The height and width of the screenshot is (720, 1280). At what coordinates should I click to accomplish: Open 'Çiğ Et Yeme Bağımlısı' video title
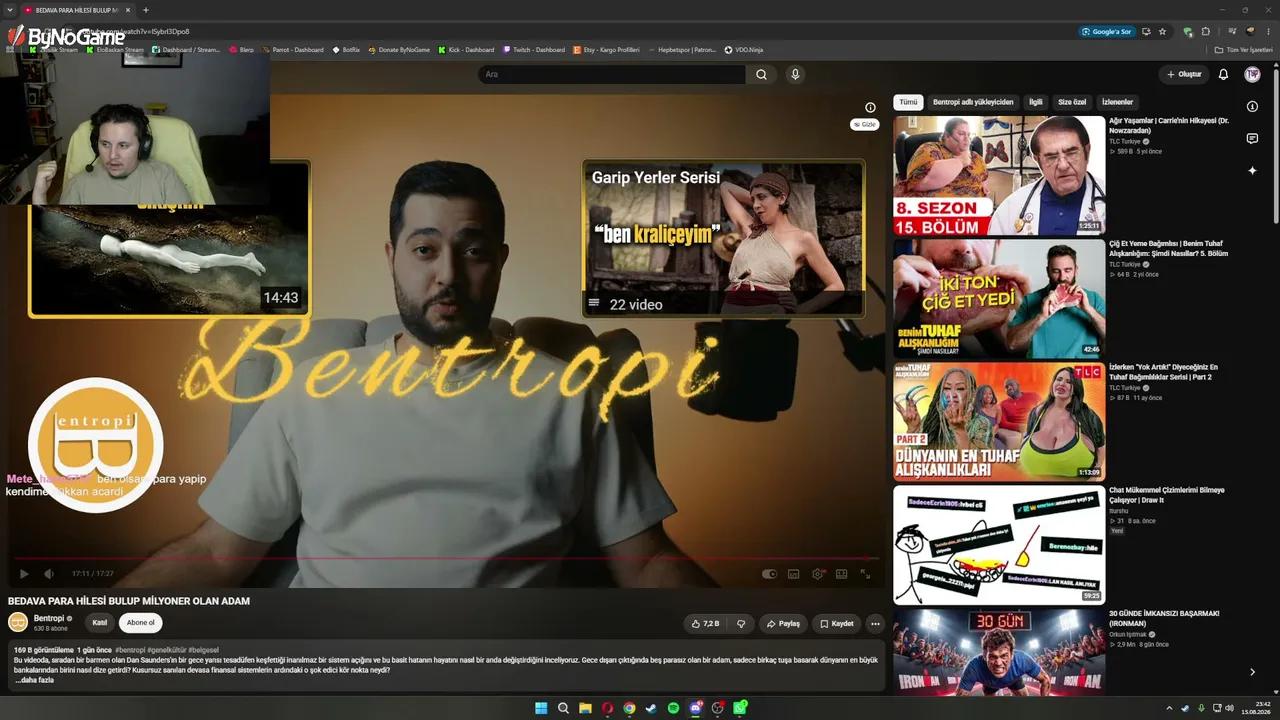coord(1168,248)
